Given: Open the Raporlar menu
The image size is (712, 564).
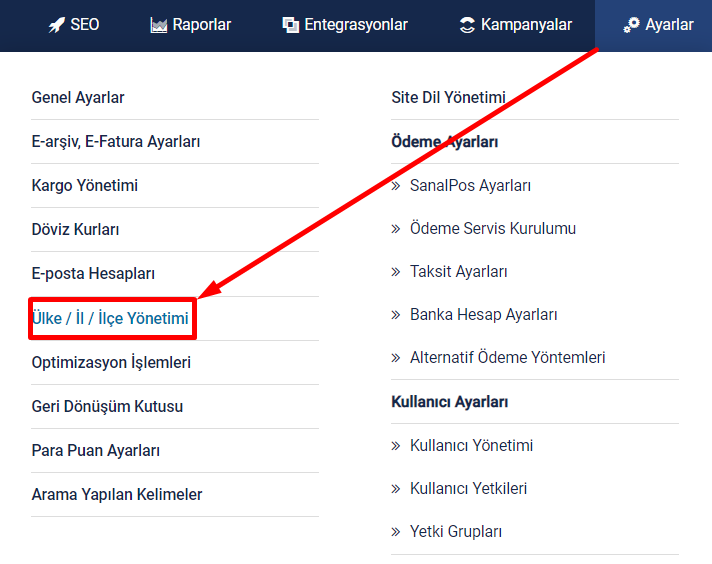Looking at the screenshot, I should [190, 25].
